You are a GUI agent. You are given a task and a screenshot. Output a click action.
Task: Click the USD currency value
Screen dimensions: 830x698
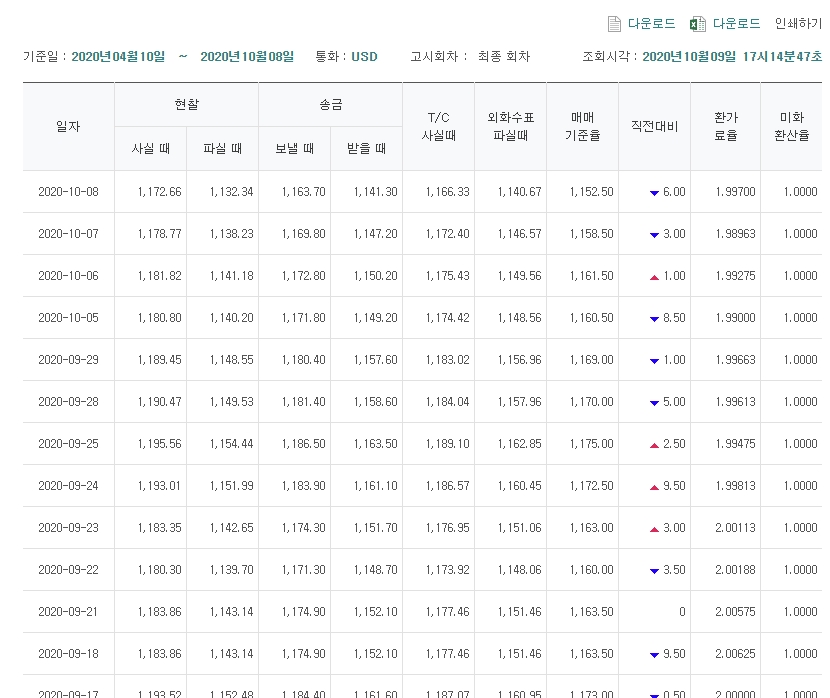pyautogui.click(x=365, y=57)
